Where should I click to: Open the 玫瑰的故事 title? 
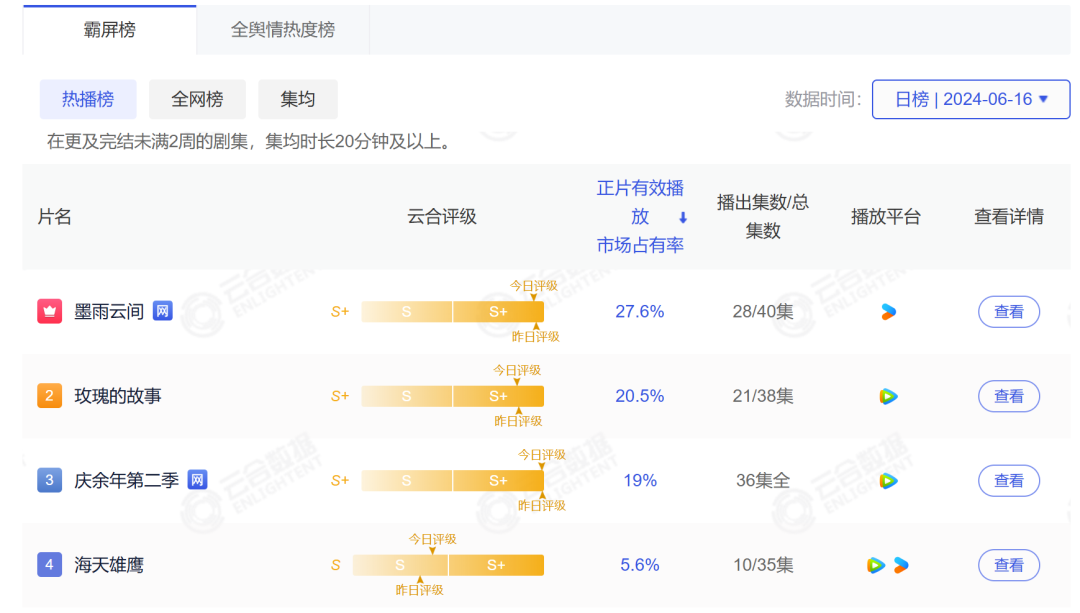point(118,396)
